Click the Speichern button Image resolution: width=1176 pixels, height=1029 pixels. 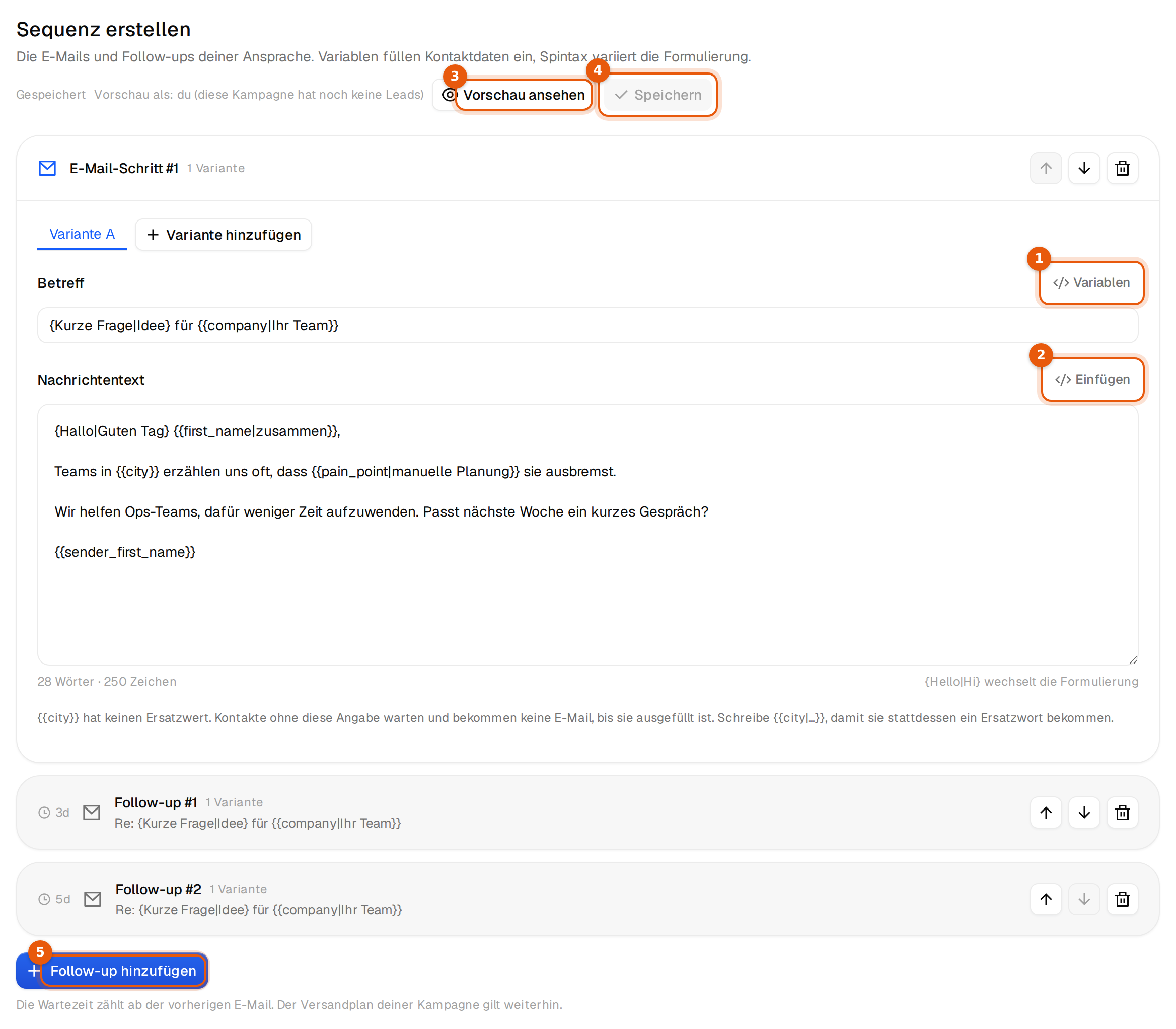pos(658,95)
